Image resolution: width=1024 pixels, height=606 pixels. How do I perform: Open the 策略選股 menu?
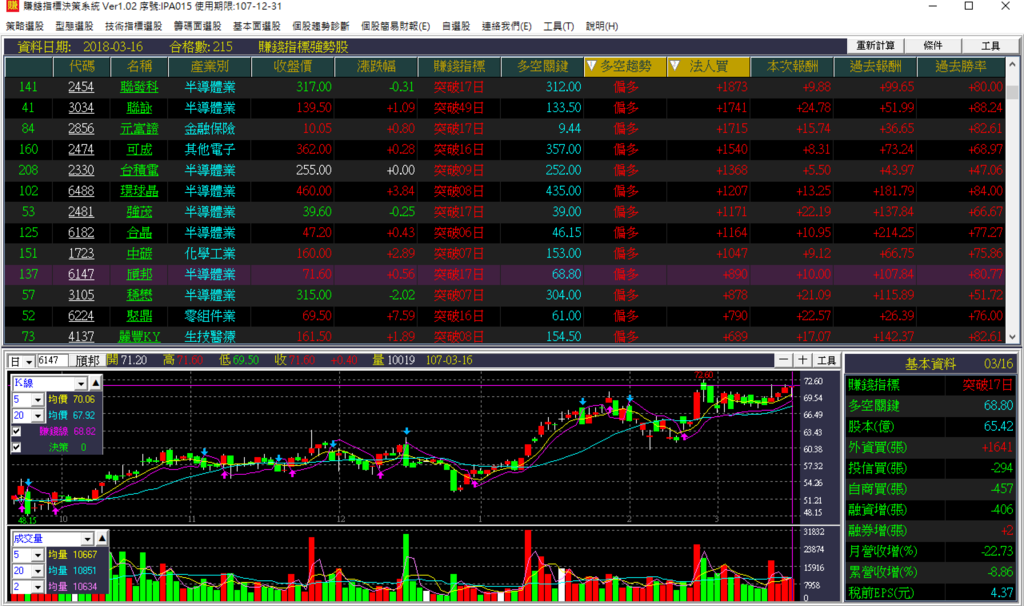click(25, 26)
